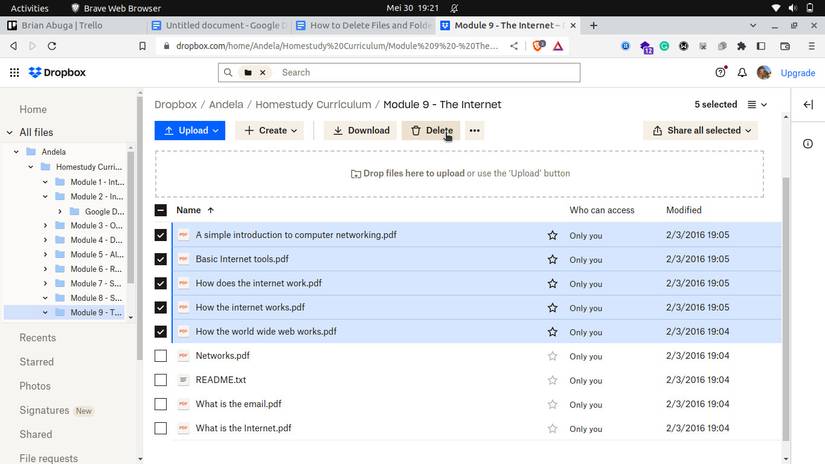Open Photos in sidebar
Screen dimensions: 825x464
(35, 386)
